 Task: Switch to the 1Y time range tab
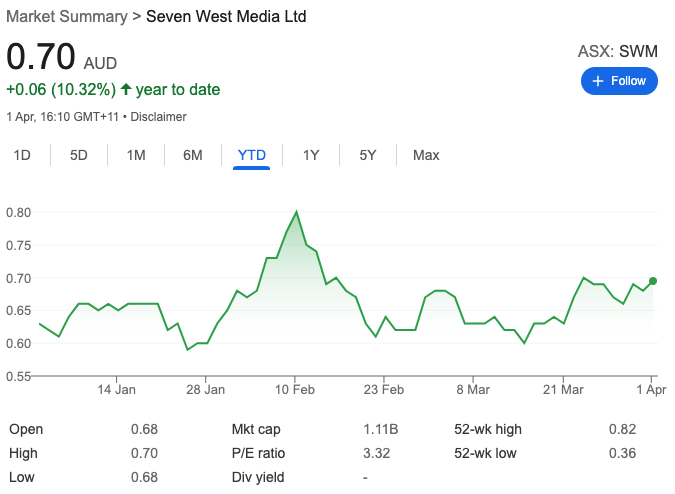coord(311,155)
